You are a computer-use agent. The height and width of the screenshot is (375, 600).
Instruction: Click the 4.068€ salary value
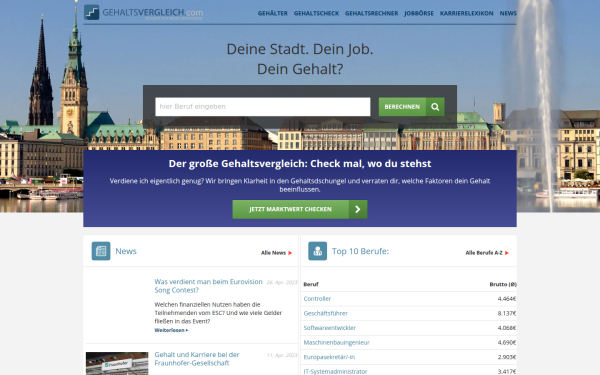click(x=507, y=328)
